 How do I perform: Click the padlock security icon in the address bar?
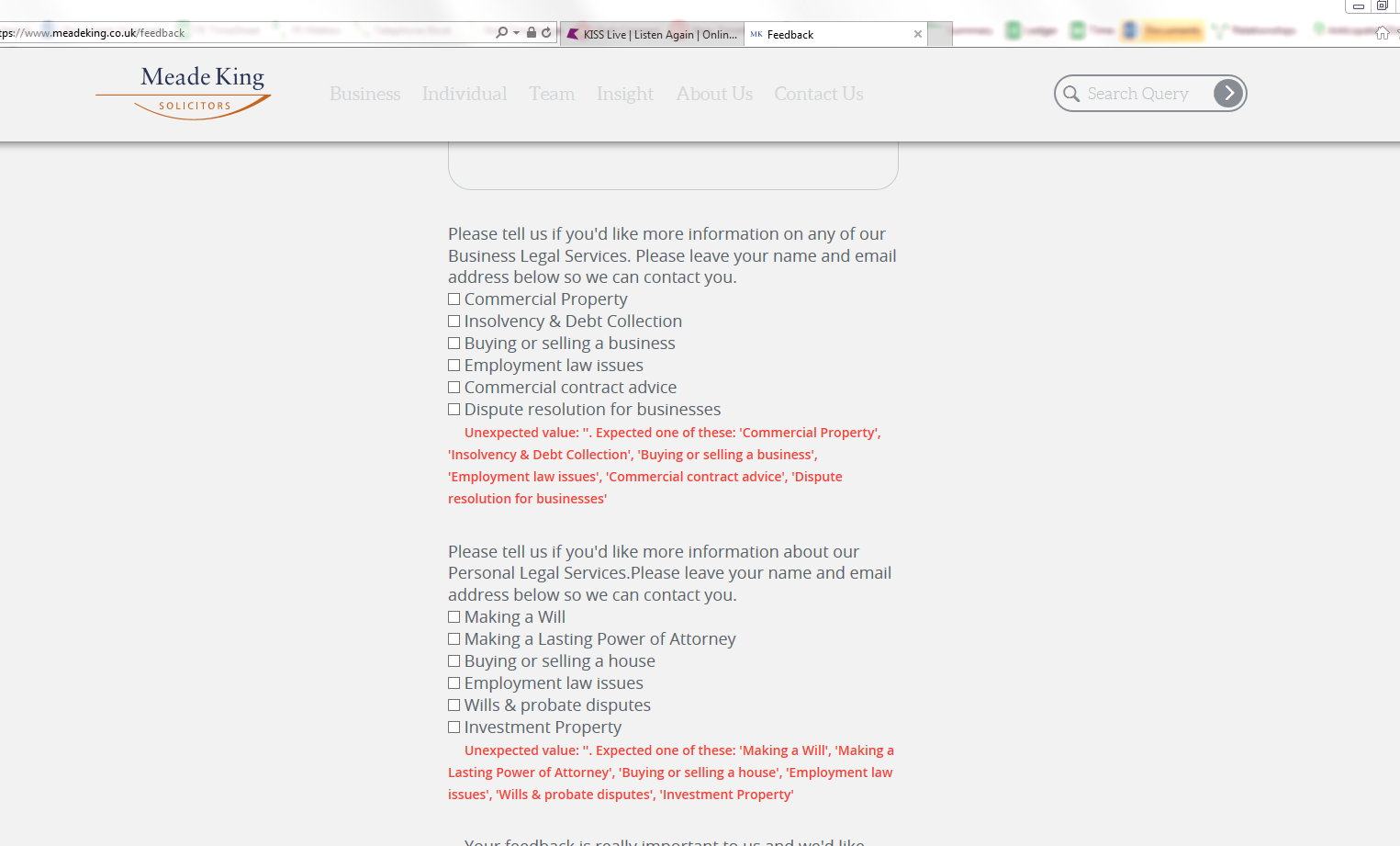point(531,31)
